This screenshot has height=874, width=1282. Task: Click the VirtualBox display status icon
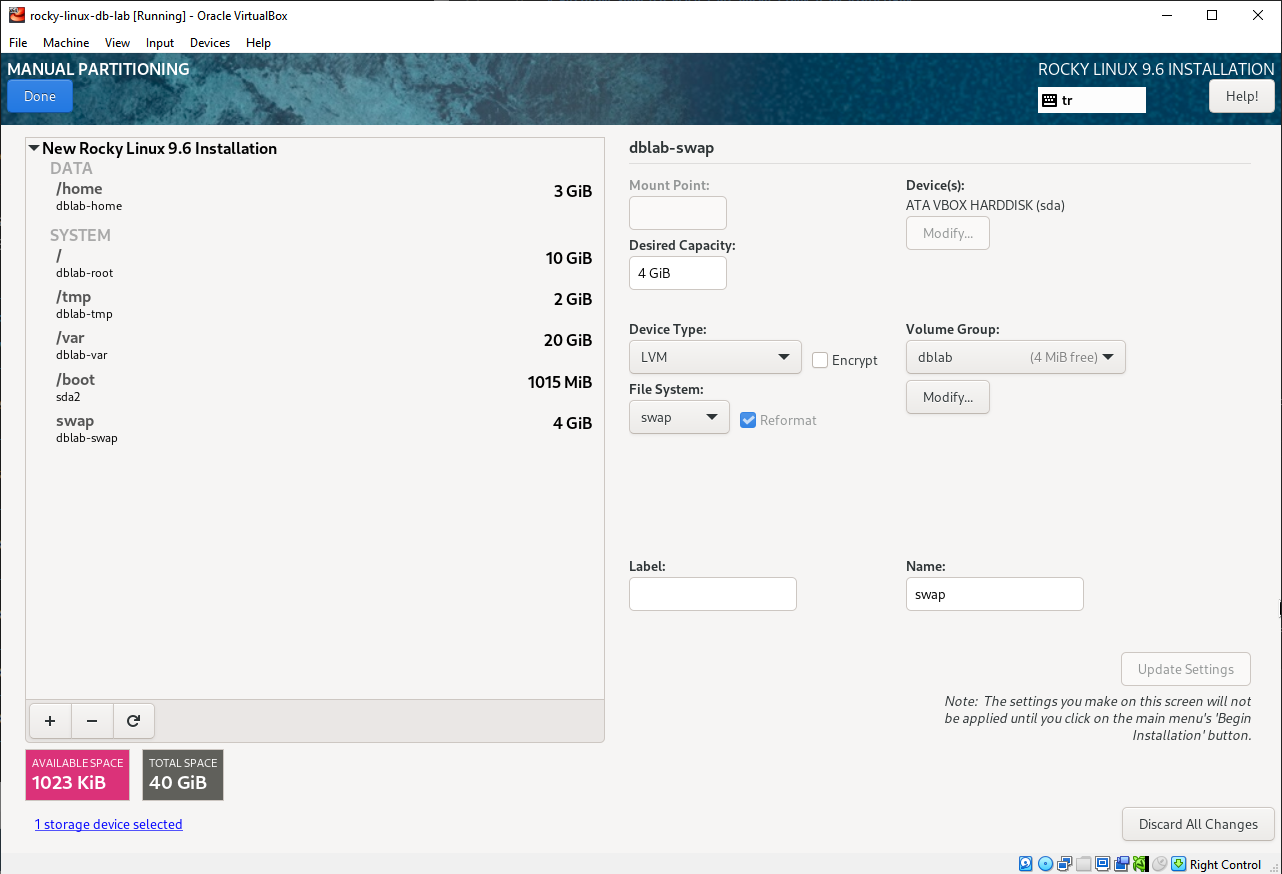pyautogui.click(x=1102, y=864)
